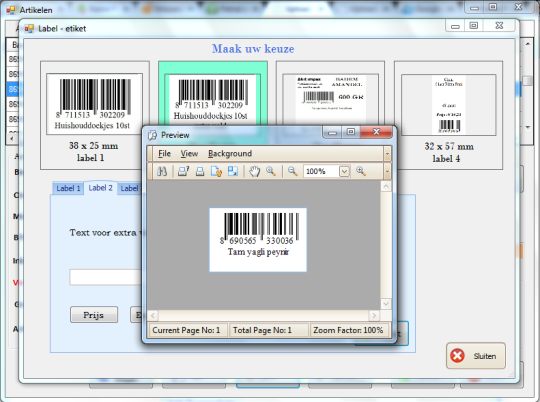This screenshot has width=540, height=402.
Task: Click the barcode preview page in Preview
Action: (258, 240)
